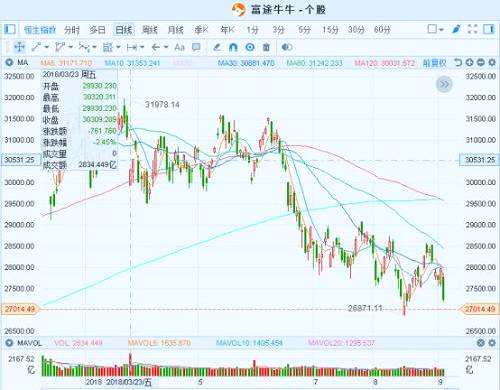Toggle the contrast display mode icon
500x390 pixels.
(x=287, y=47)
